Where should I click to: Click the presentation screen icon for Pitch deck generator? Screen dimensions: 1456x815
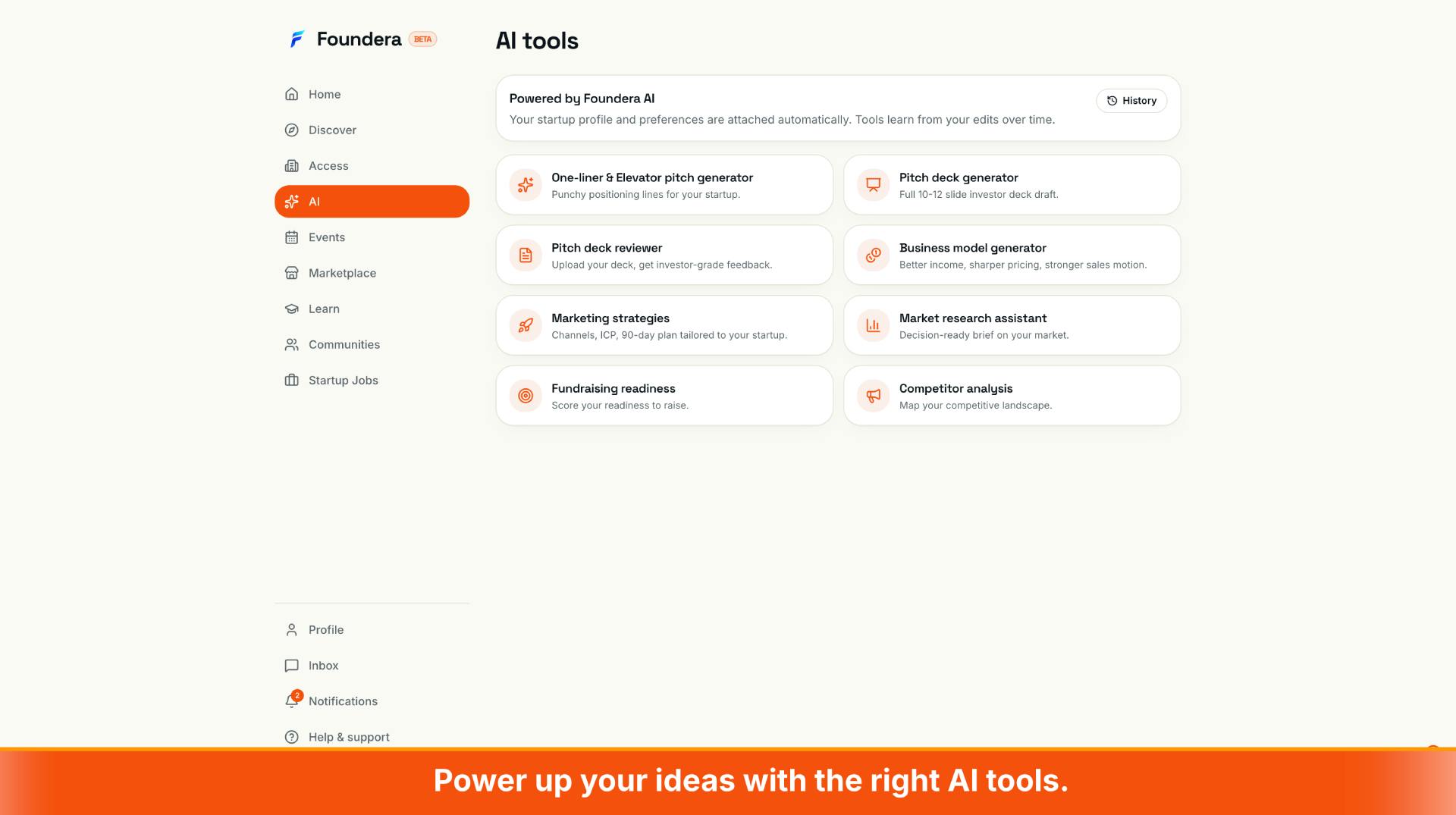(x=873, y=185)
